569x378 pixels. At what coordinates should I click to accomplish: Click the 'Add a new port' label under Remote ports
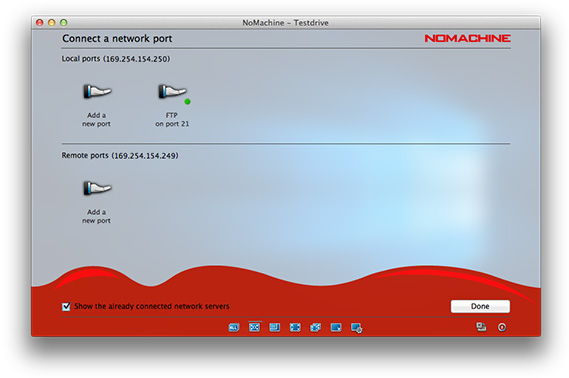96,216
